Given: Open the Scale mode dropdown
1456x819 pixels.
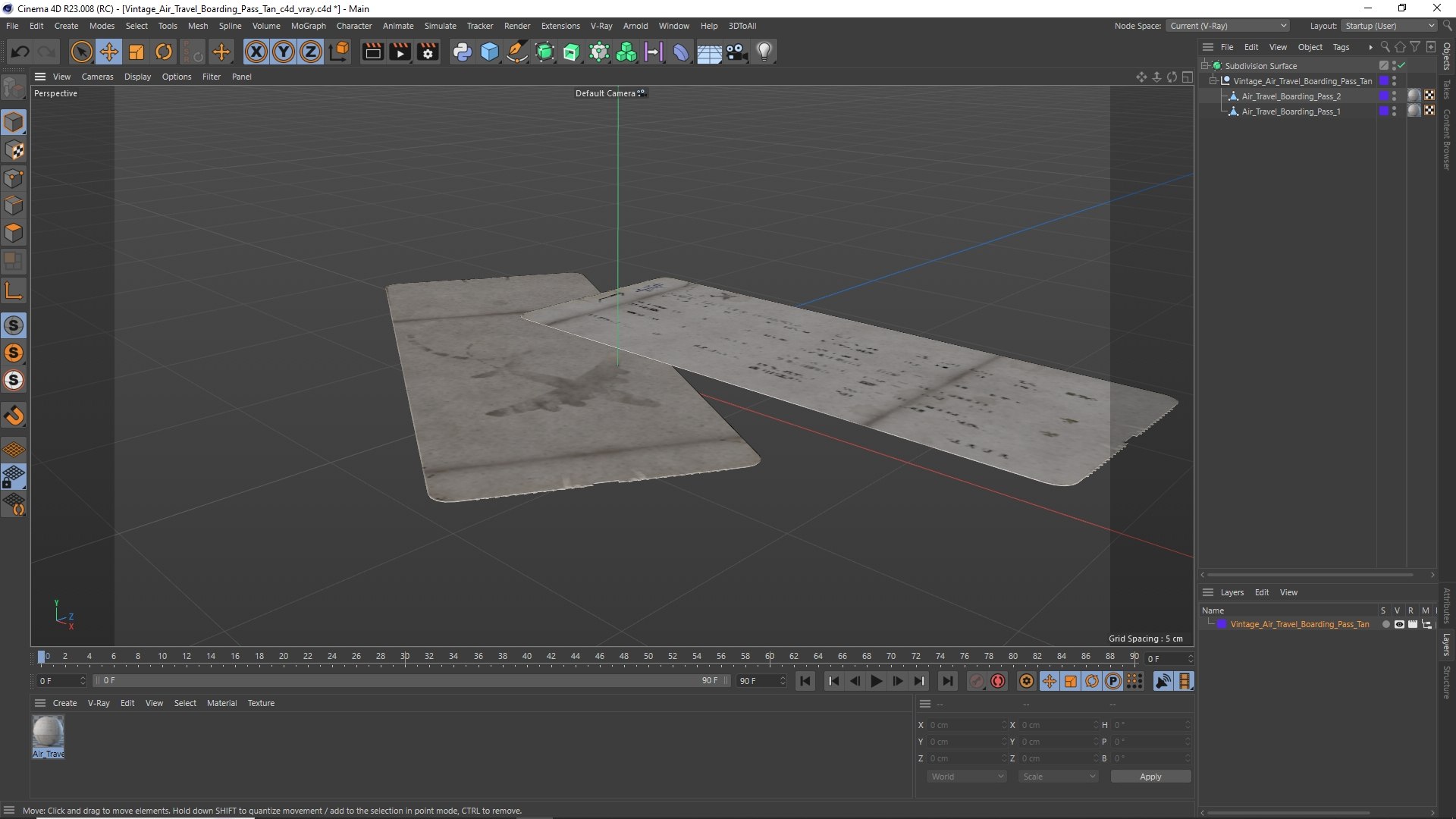Looking at the screenshot, I should click(x=1059, y=777).
